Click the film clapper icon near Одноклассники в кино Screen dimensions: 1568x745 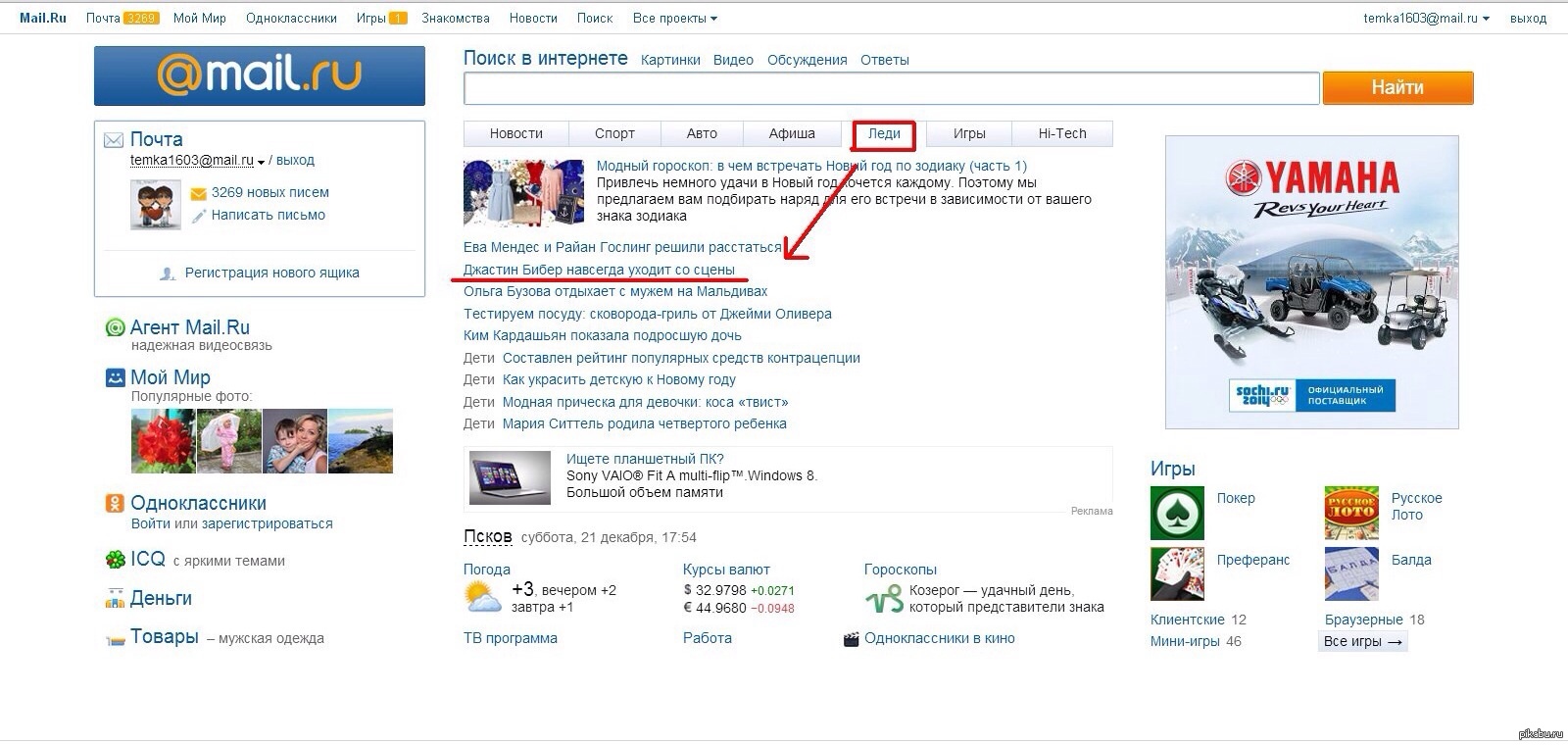point(851,639)
